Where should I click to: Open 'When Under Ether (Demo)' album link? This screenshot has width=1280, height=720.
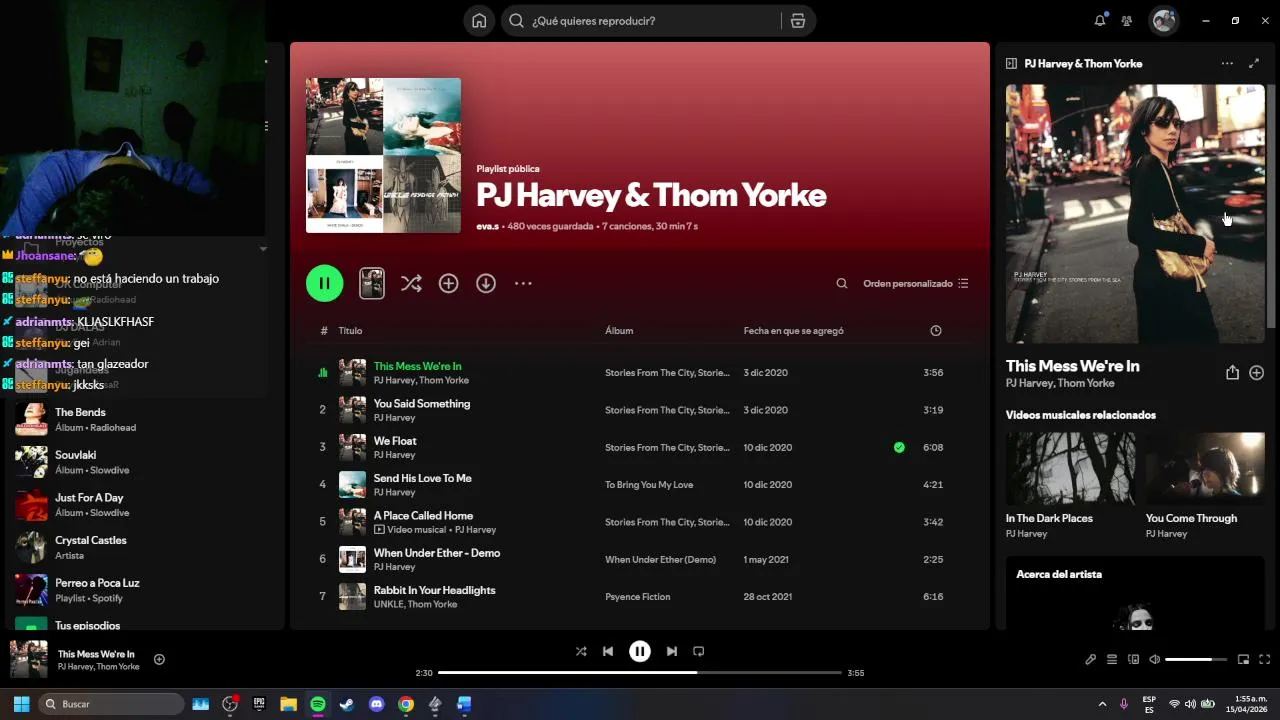pos(660,560)
